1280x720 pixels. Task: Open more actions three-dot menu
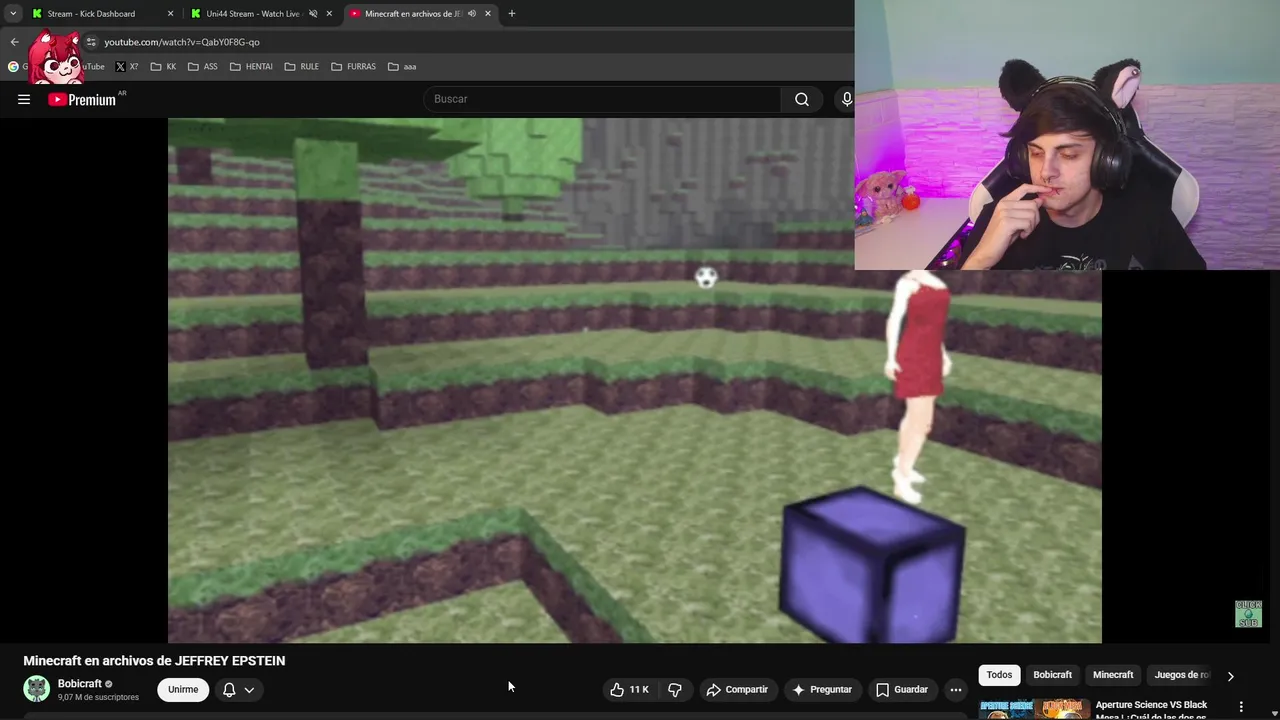tap(956, 689)
